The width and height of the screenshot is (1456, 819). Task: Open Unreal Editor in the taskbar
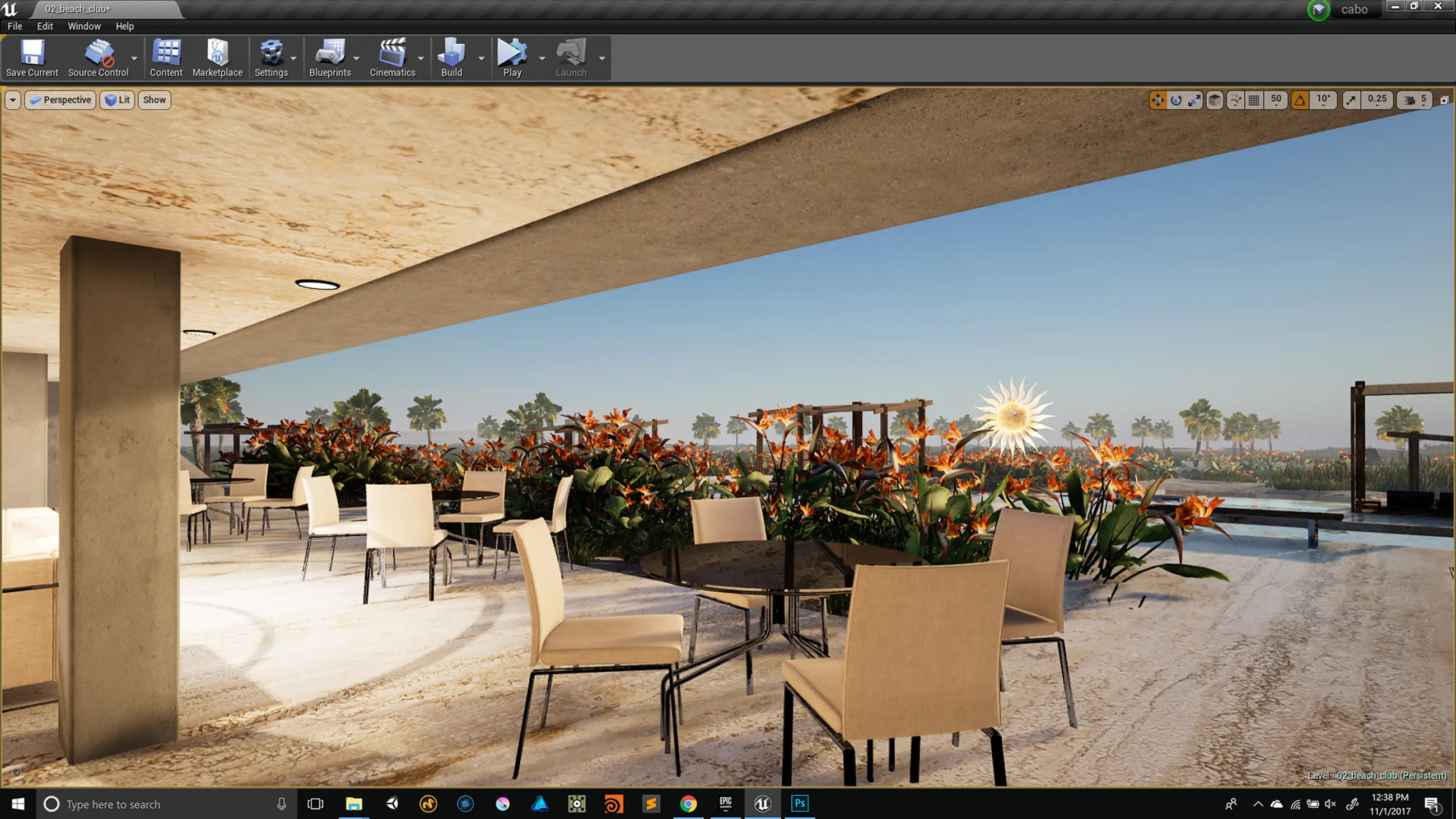[x=763, y=804]
